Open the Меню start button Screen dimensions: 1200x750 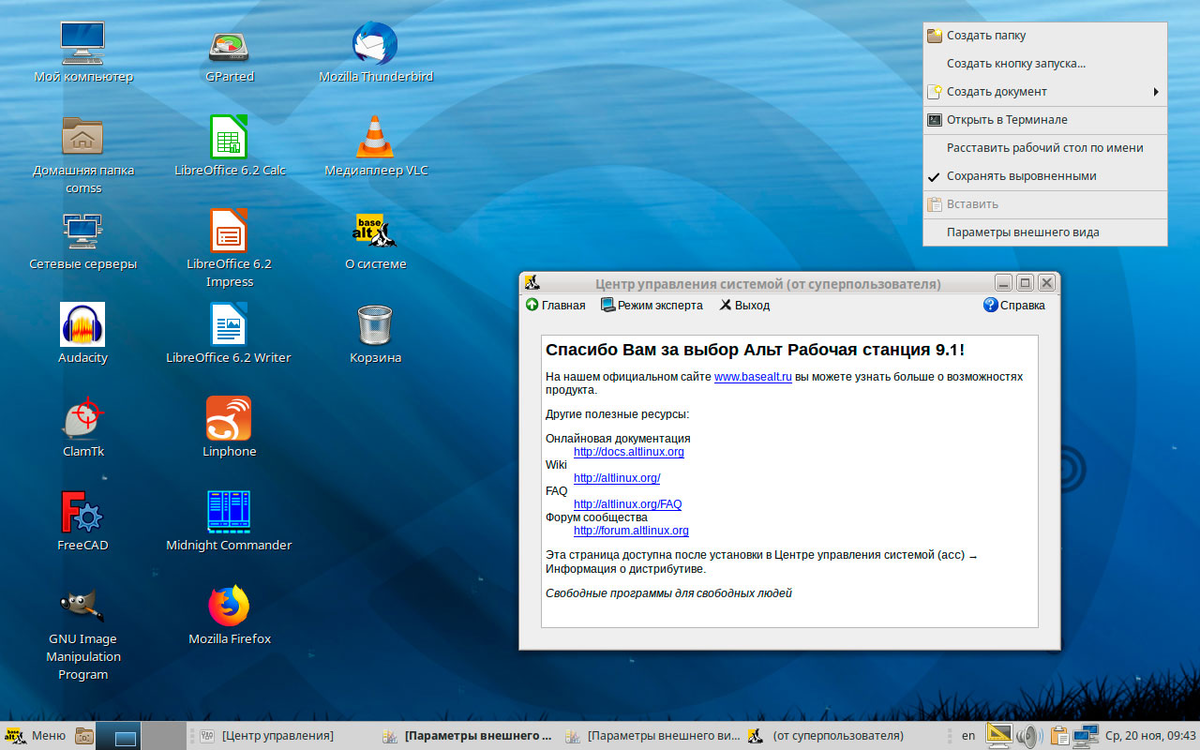(36, 736)
